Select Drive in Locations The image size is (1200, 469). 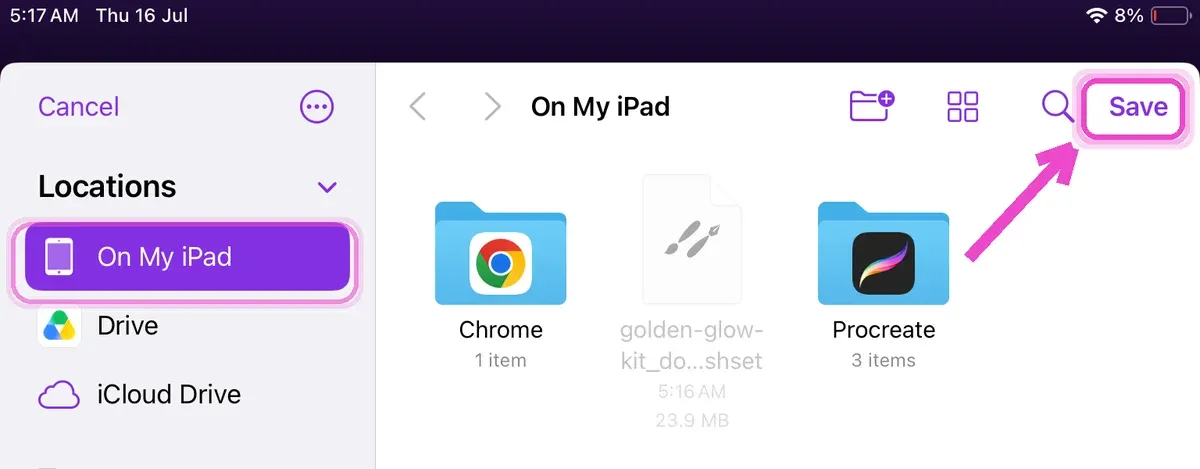(187, 326)
